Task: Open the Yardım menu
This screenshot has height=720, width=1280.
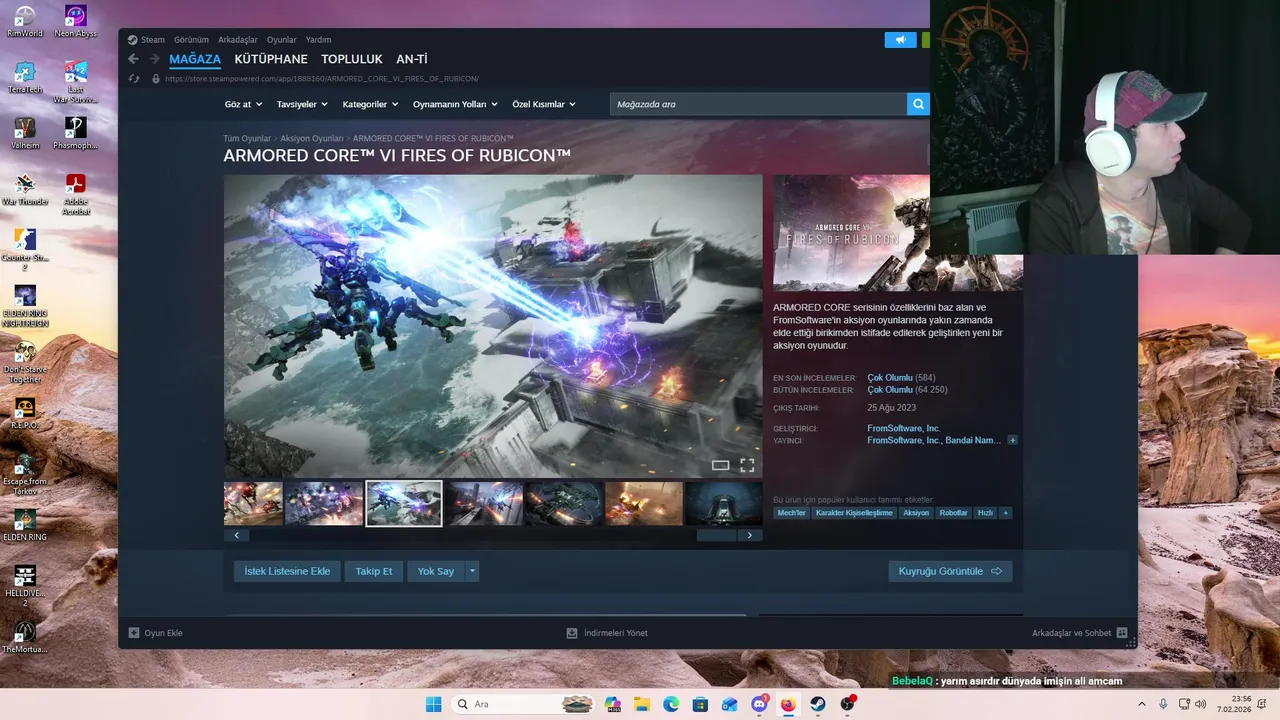Action: point(318,40)
